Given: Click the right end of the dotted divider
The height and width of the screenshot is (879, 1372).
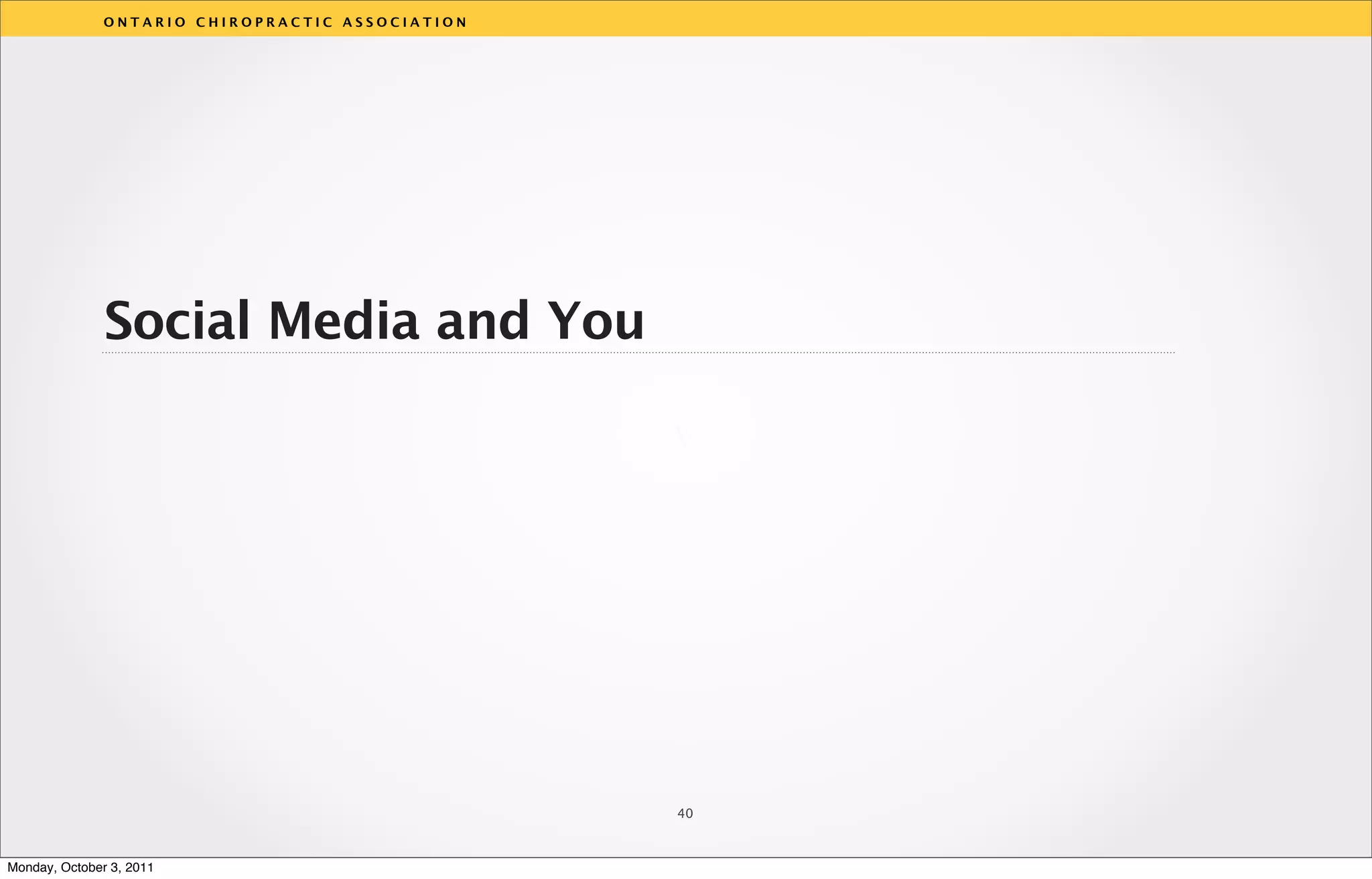Looking at the screenshot, I should [1171, 352].
